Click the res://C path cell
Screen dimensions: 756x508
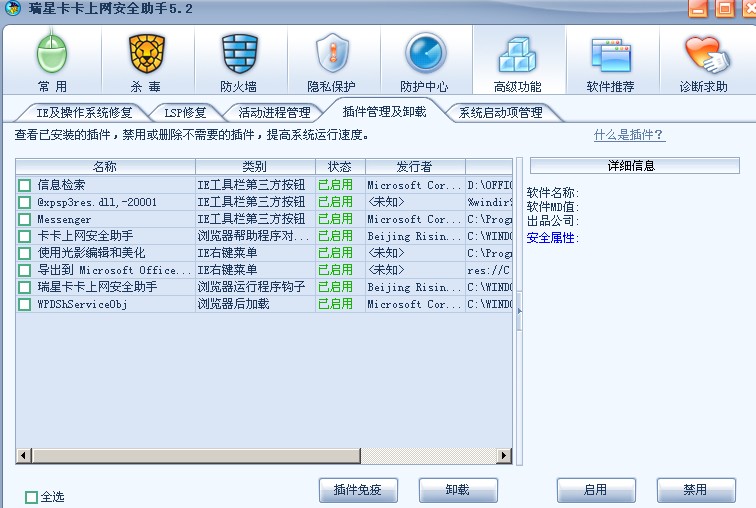click(x=489, y=270)
